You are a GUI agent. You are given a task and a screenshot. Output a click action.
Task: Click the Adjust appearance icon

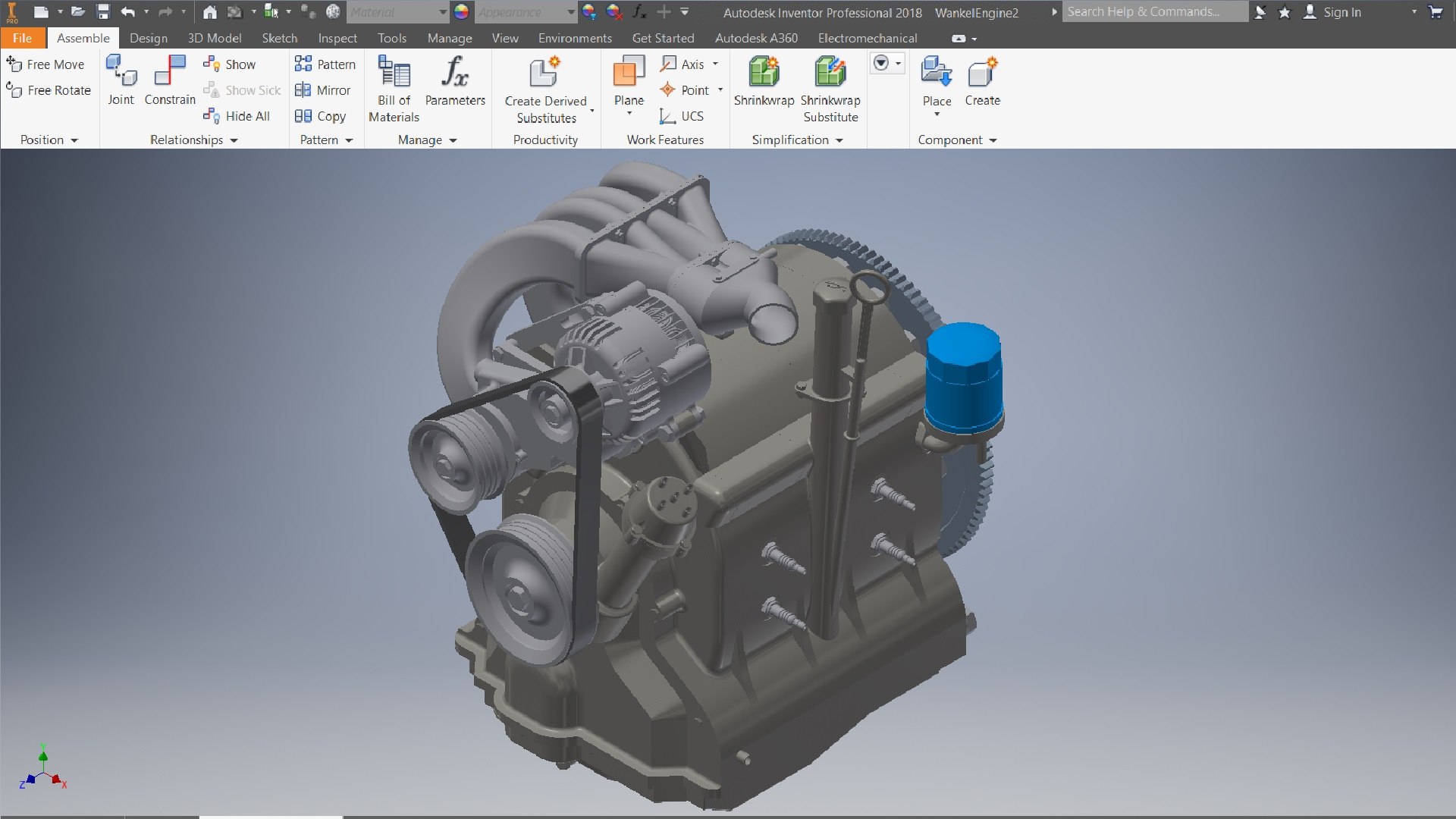(589, 12)
